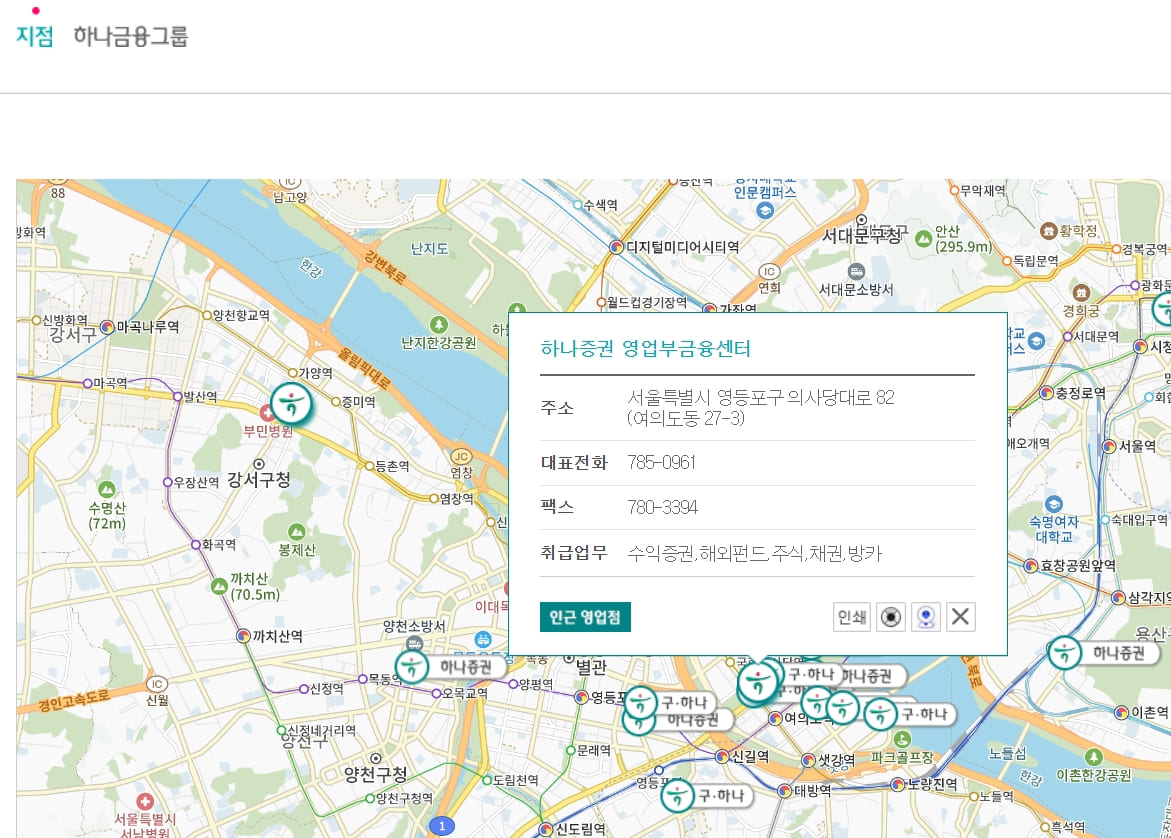Click the 안산 mountain icon
The width and height of the screenshot is (1171, 838).
923,238
